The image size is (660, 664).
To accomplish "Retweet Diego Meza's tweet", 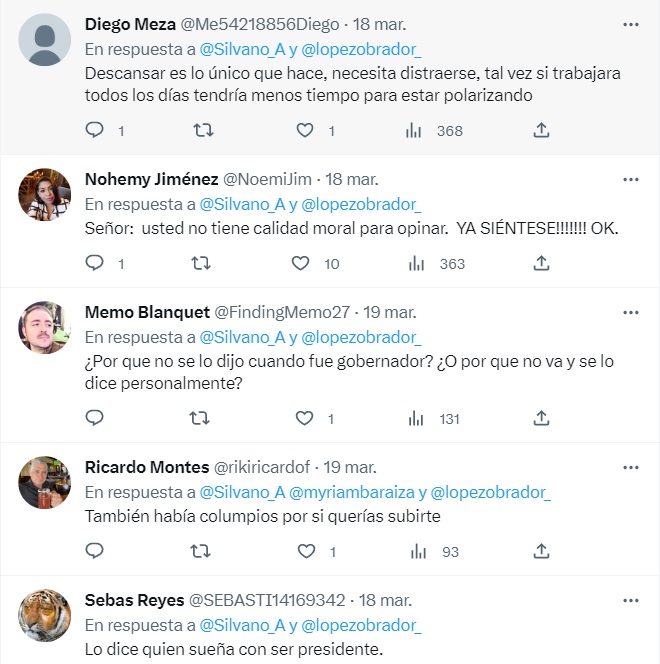I will 201,130.
